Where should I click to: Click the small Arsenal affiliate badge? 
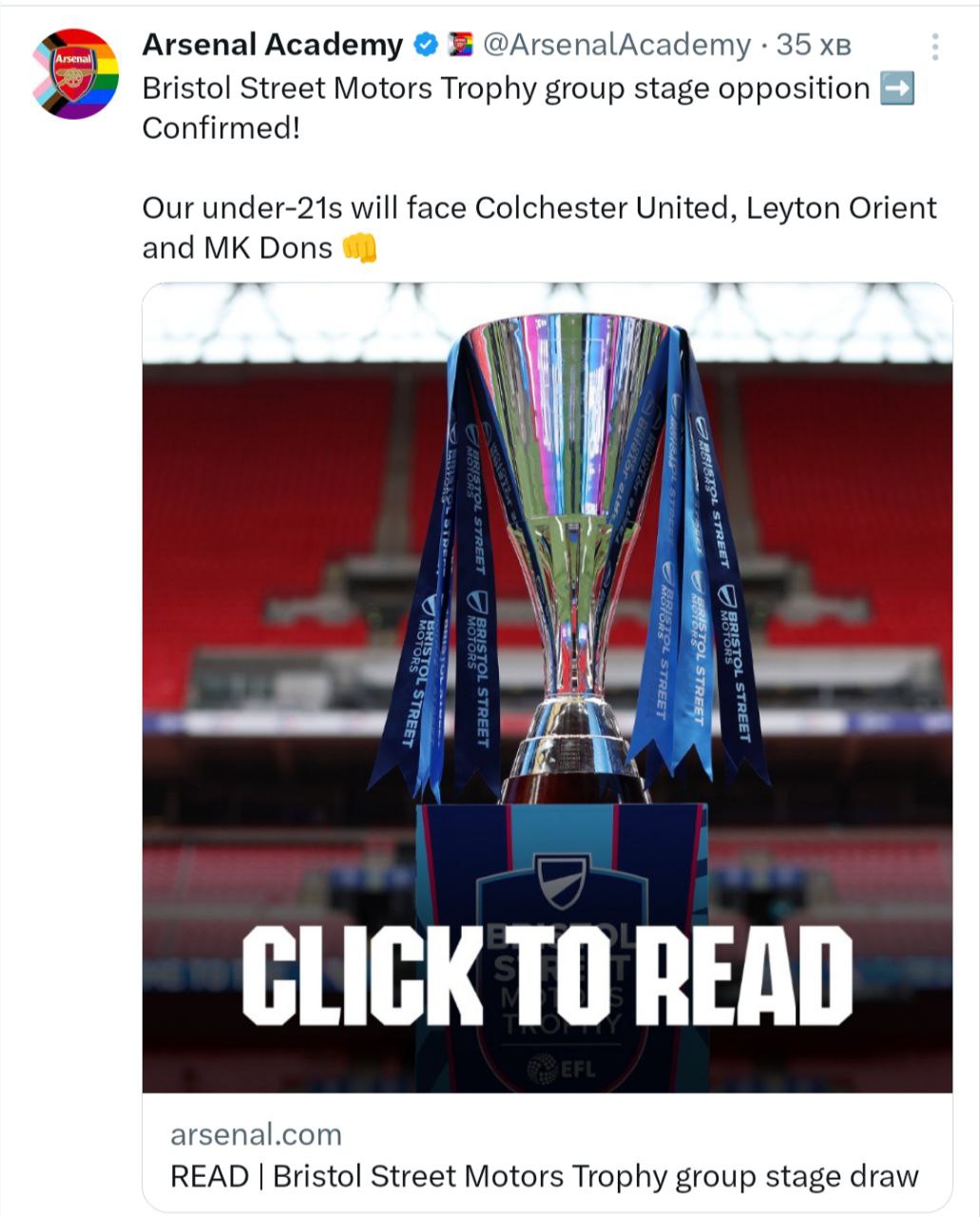click(x=460, y=45)
